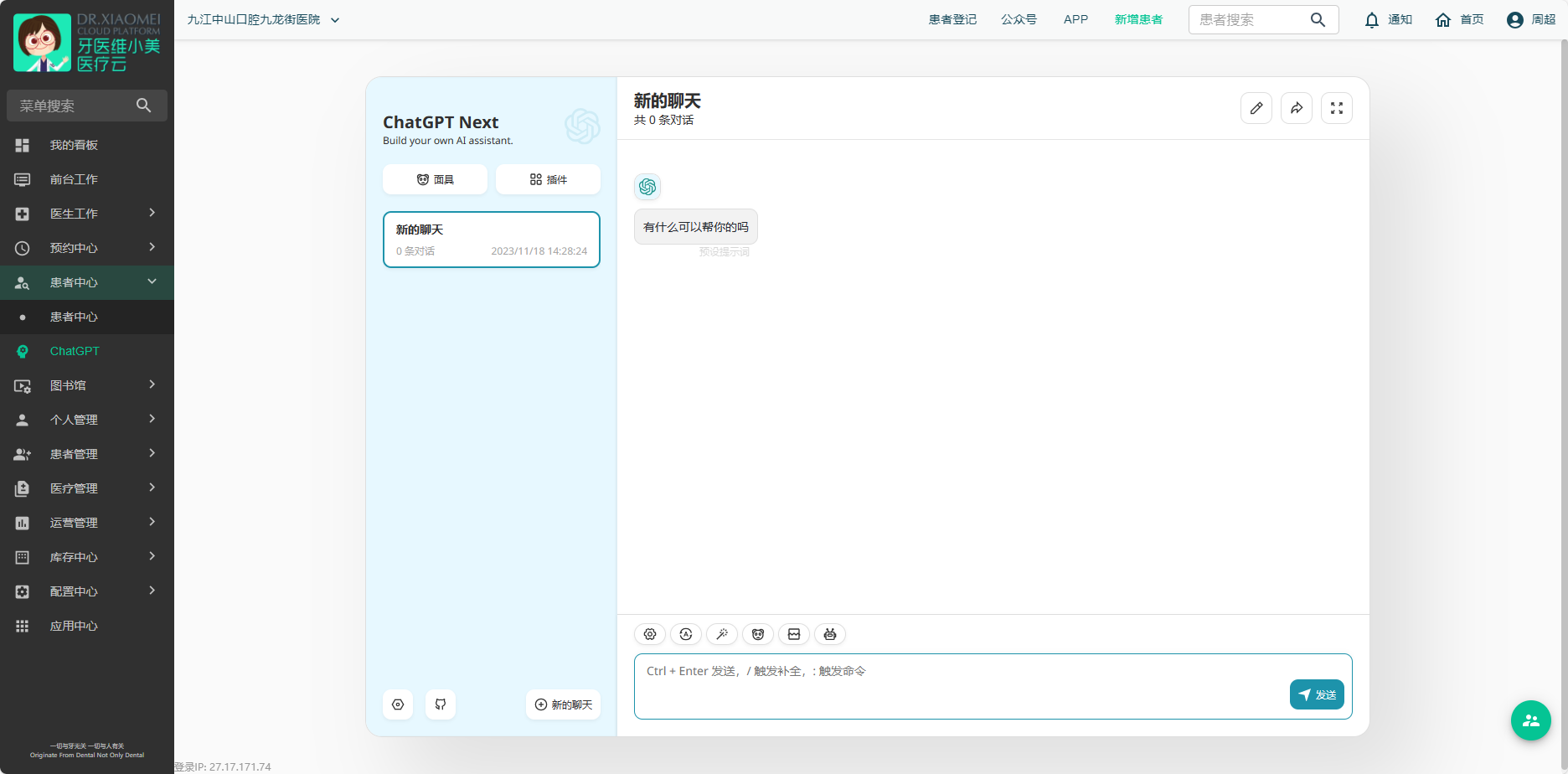Click the 前台工作 front desk icon
Screen dimensions: 1568x774
(23, 179)
